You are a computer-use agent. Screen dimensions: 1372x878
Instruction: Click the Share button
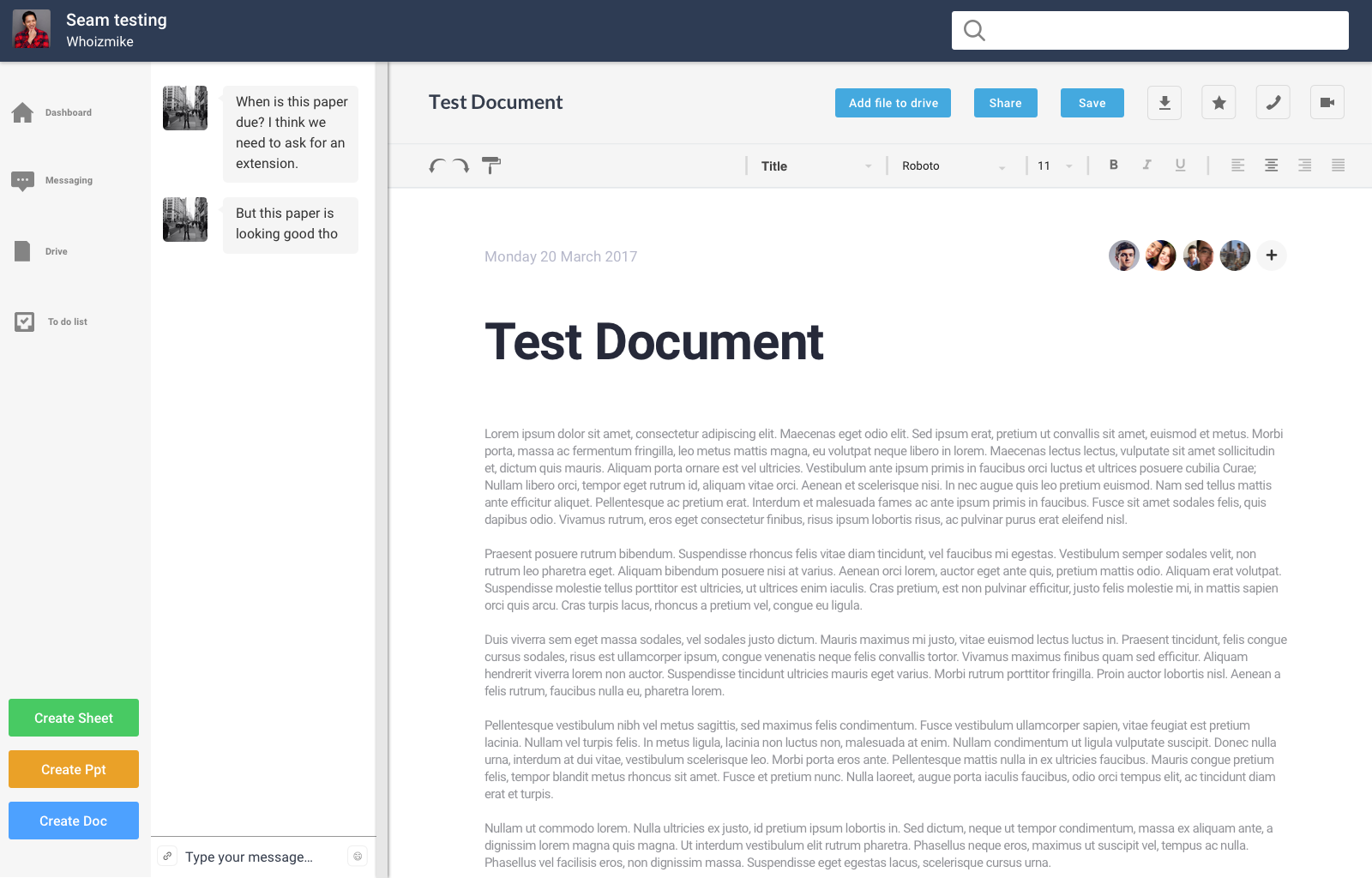click(x=1005, y=103)
